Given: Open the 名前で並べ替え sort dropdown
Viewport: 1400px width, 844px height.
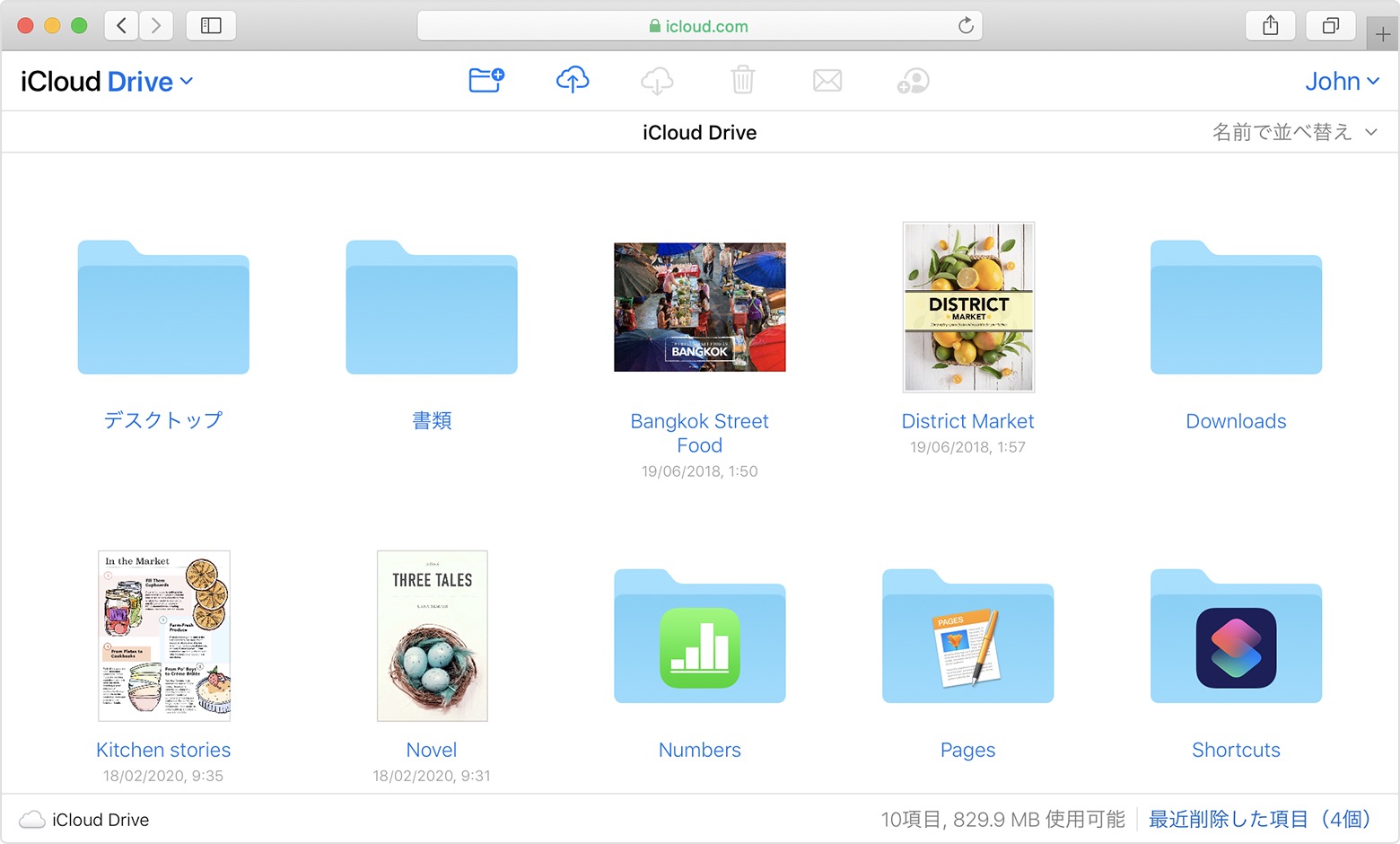Looking at the screenshot, I should (x=1294, y=132).
